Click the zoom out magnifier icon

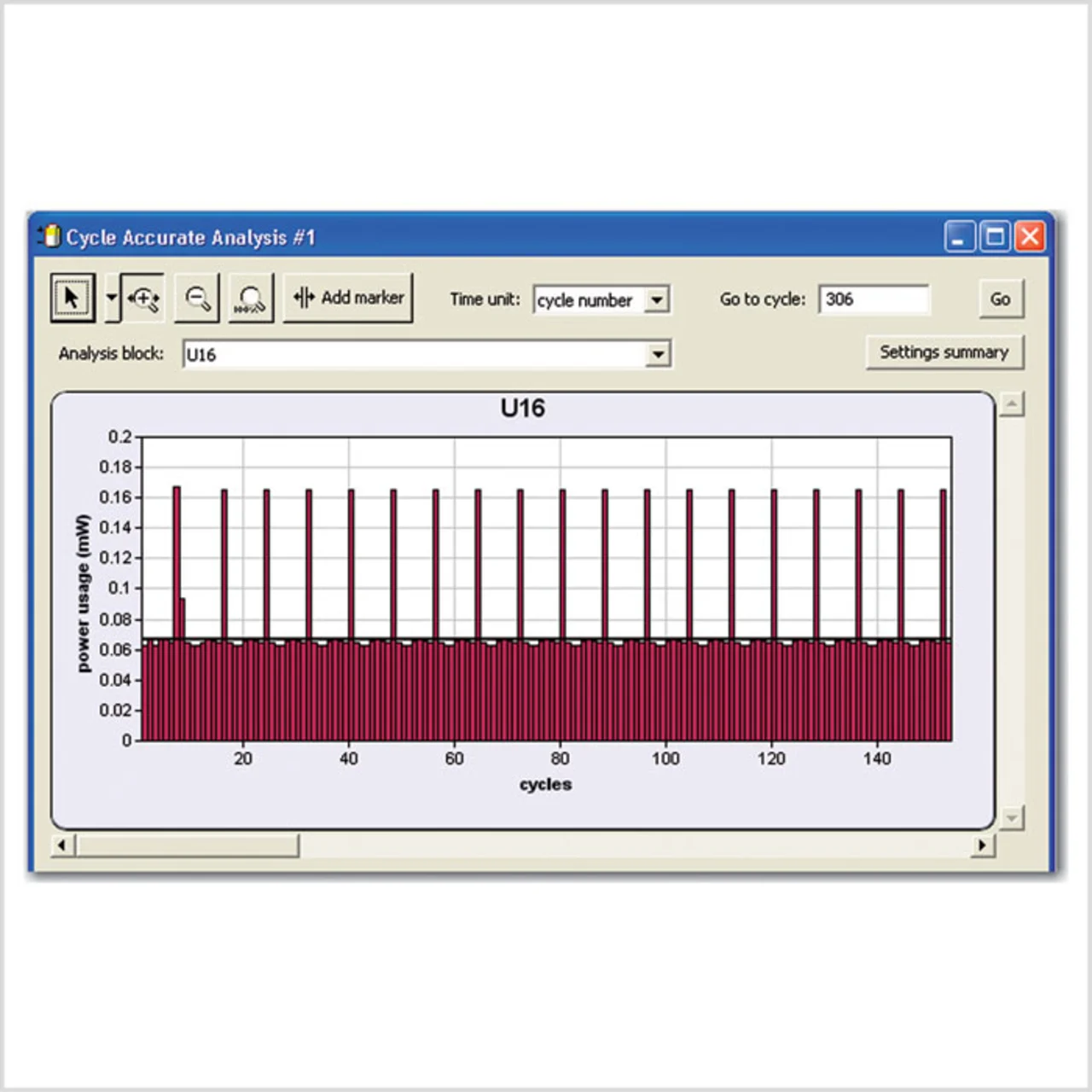tap(197, 299)
